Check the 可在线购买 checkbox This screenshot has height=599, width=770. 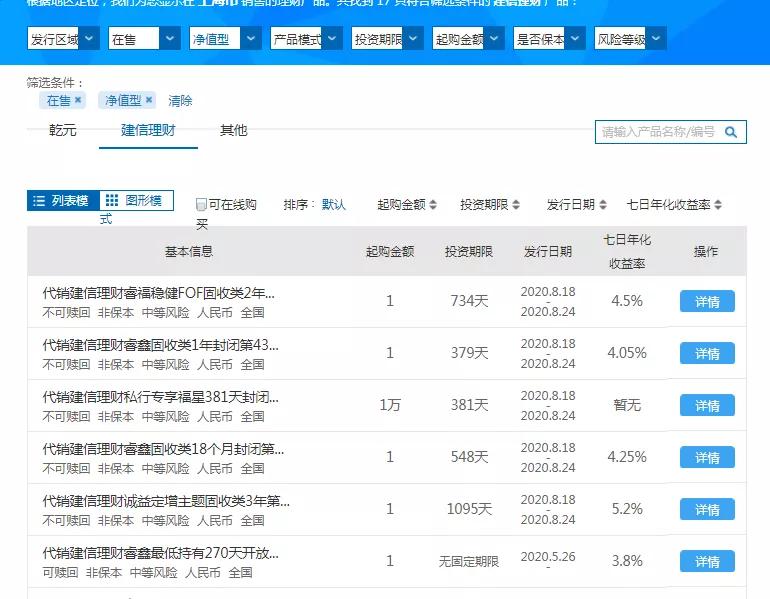[201, 205]
